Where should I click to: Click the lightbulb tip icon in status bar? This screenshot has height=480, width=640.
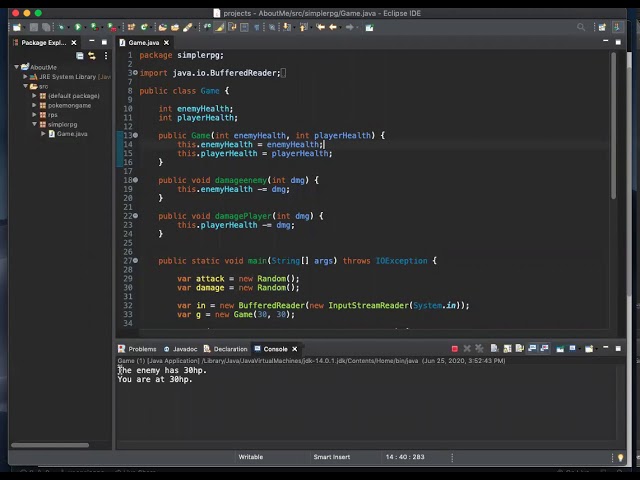(620, 458)
